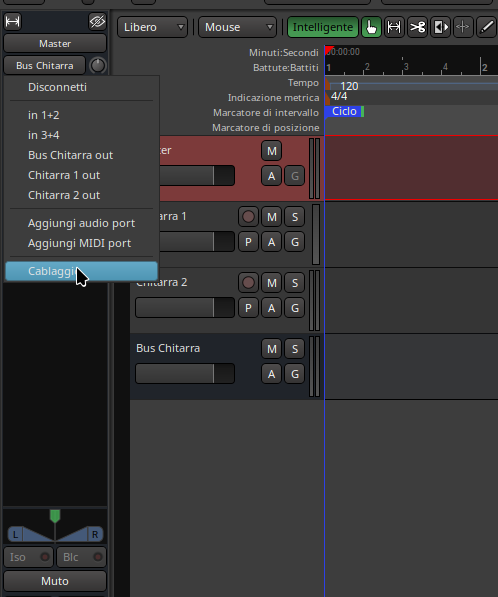
Task: Arm recording on Chitarra 2 track
Action: [248, 283]
